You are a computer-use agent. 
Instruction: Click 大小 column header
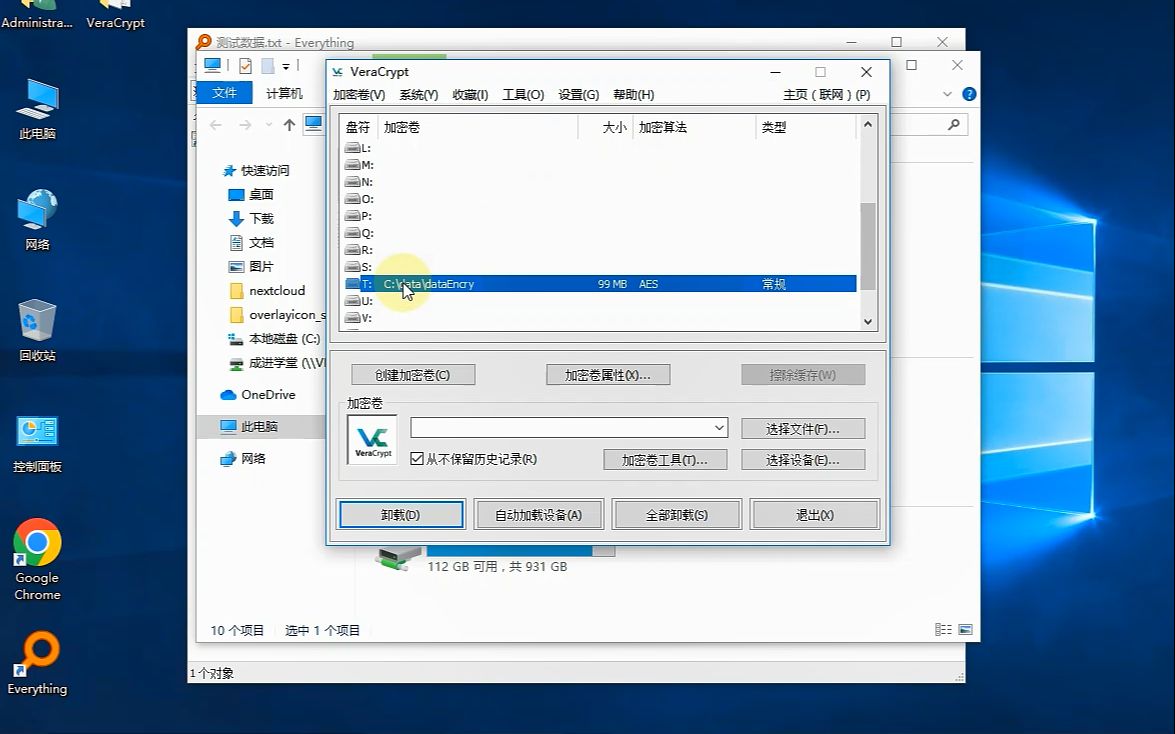point(605,127)
